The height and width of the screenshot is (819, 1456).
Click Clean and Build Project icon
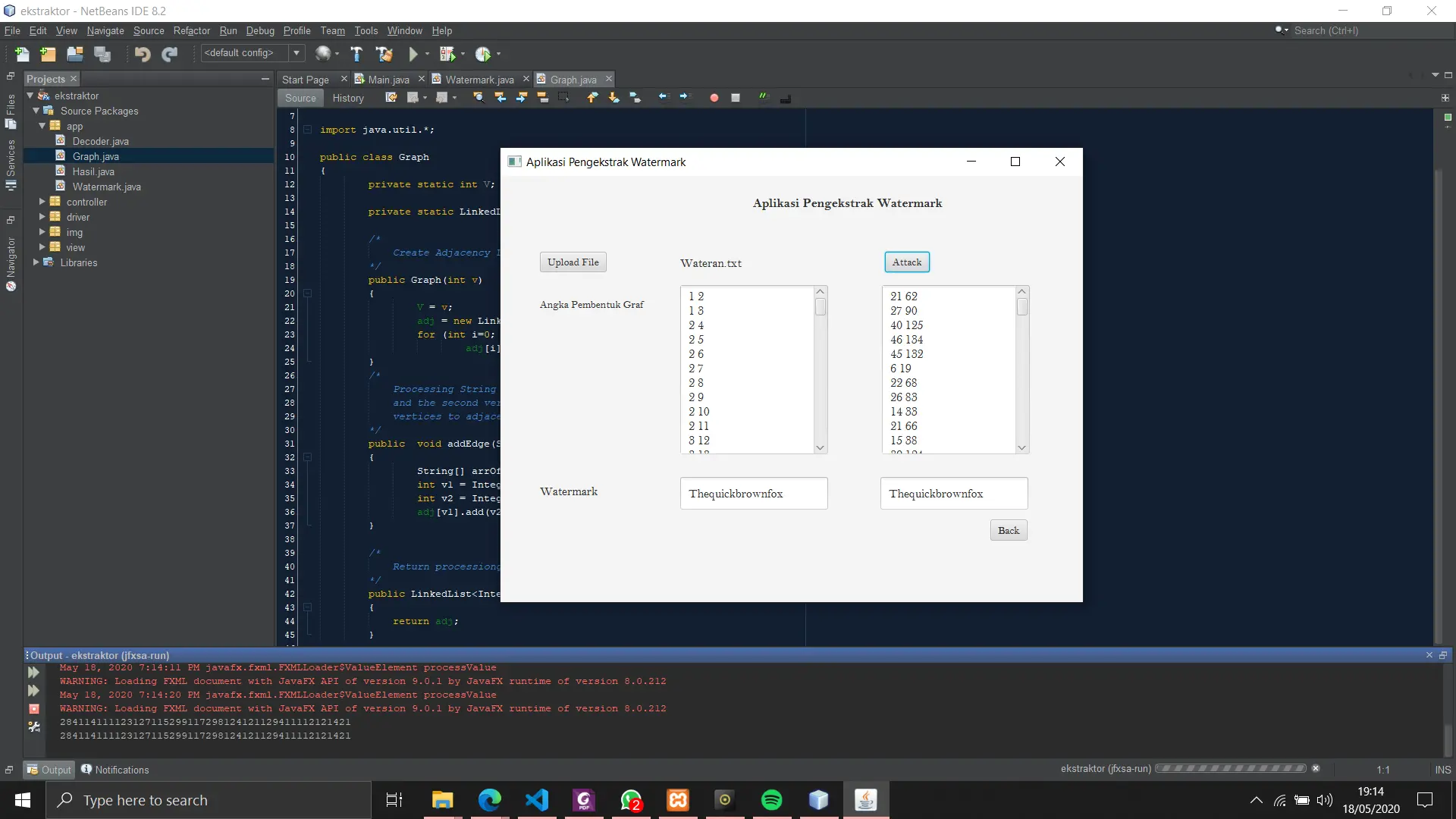click(384, 54)
